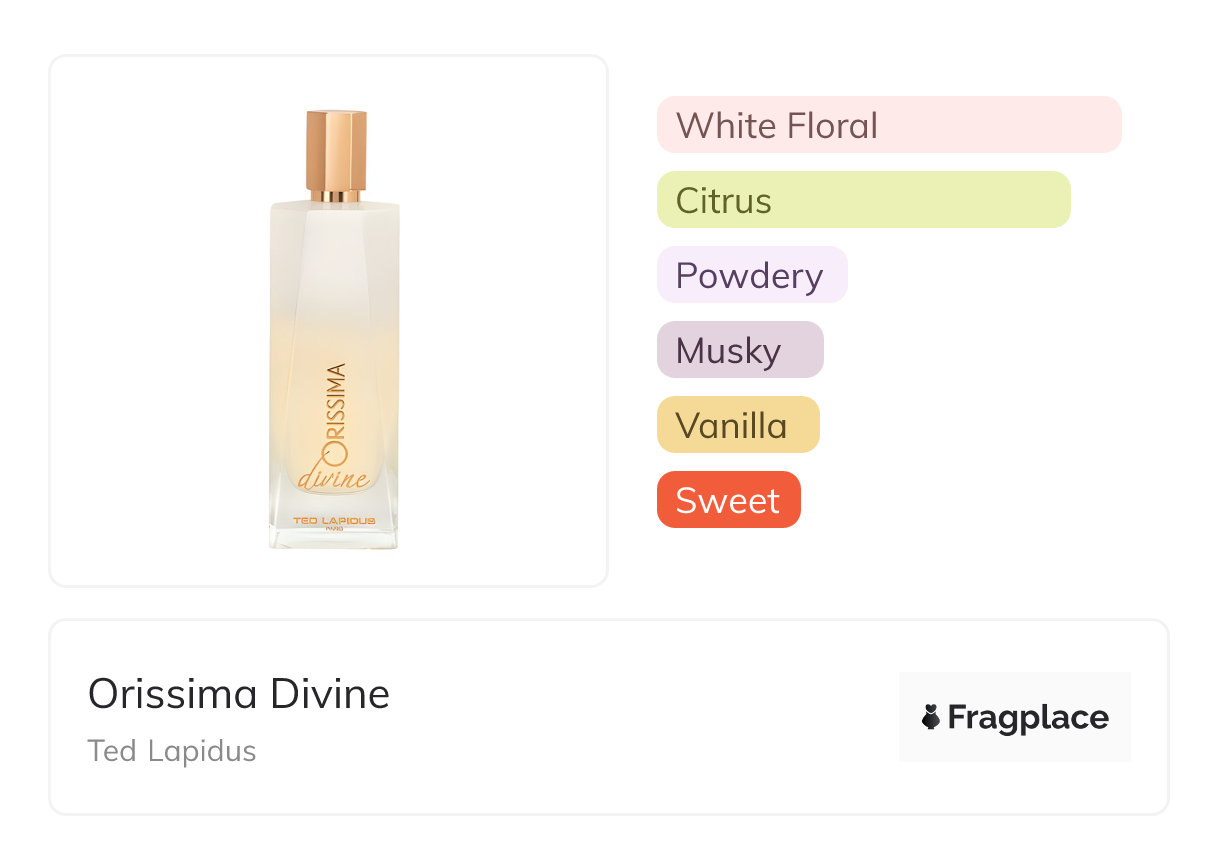Open the Orissima Divine title
Screen dimensions: 1218x864
pyautogui.click(x=239, y=693)
